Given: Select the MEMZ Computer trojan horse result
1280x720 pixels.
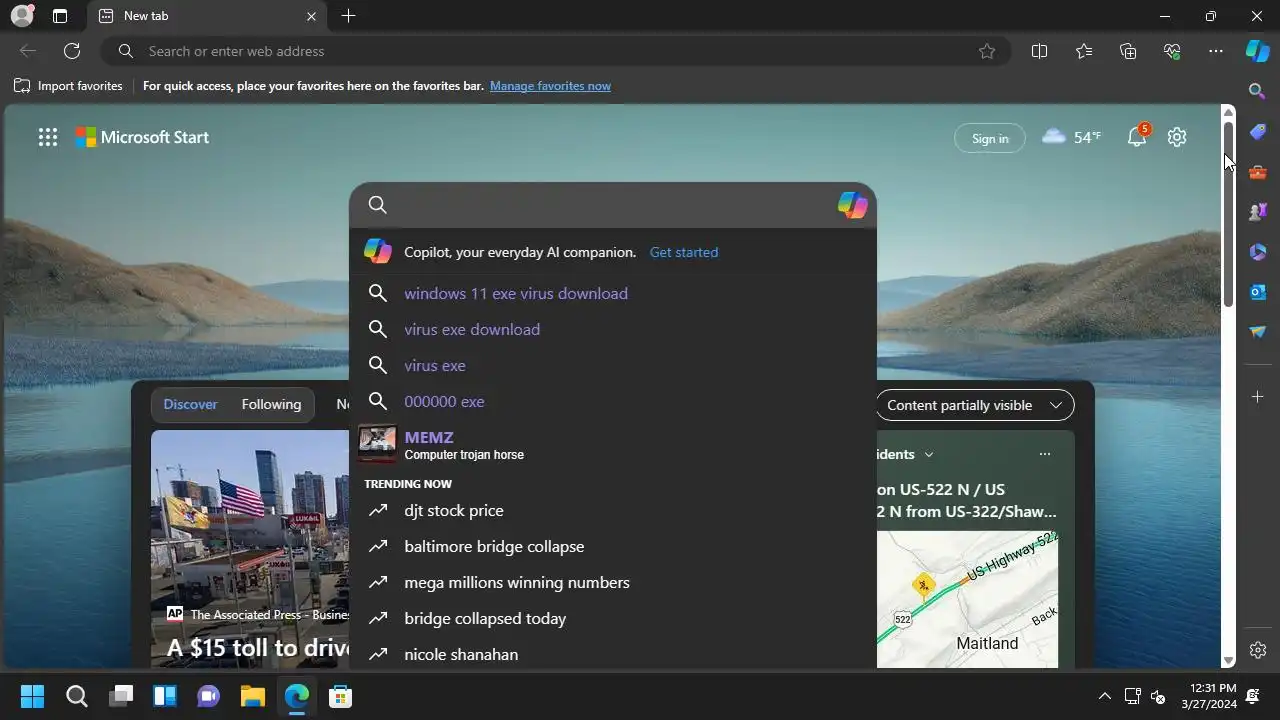Looking at the screenshot, I should point(612,445).
